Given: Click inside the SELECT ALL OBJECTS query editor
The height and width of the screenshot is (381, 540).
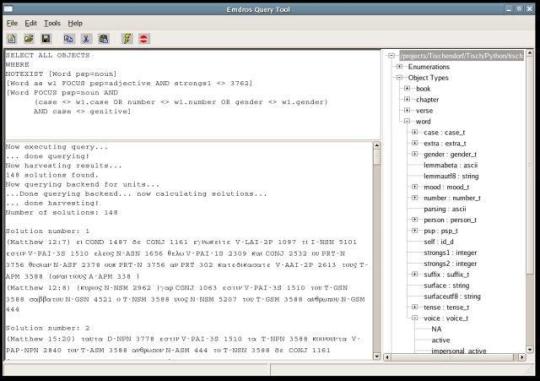Looking at the screenshot, I should pos(193,94).
